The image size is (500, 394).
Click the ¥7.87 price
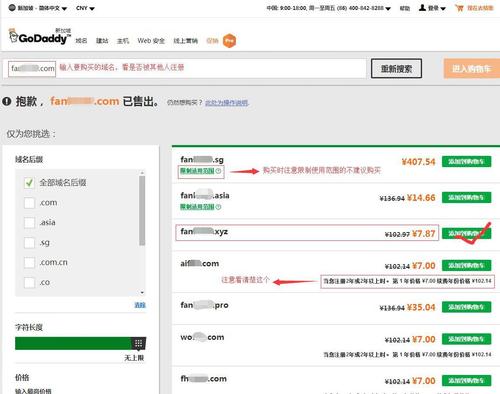point(424,234)
